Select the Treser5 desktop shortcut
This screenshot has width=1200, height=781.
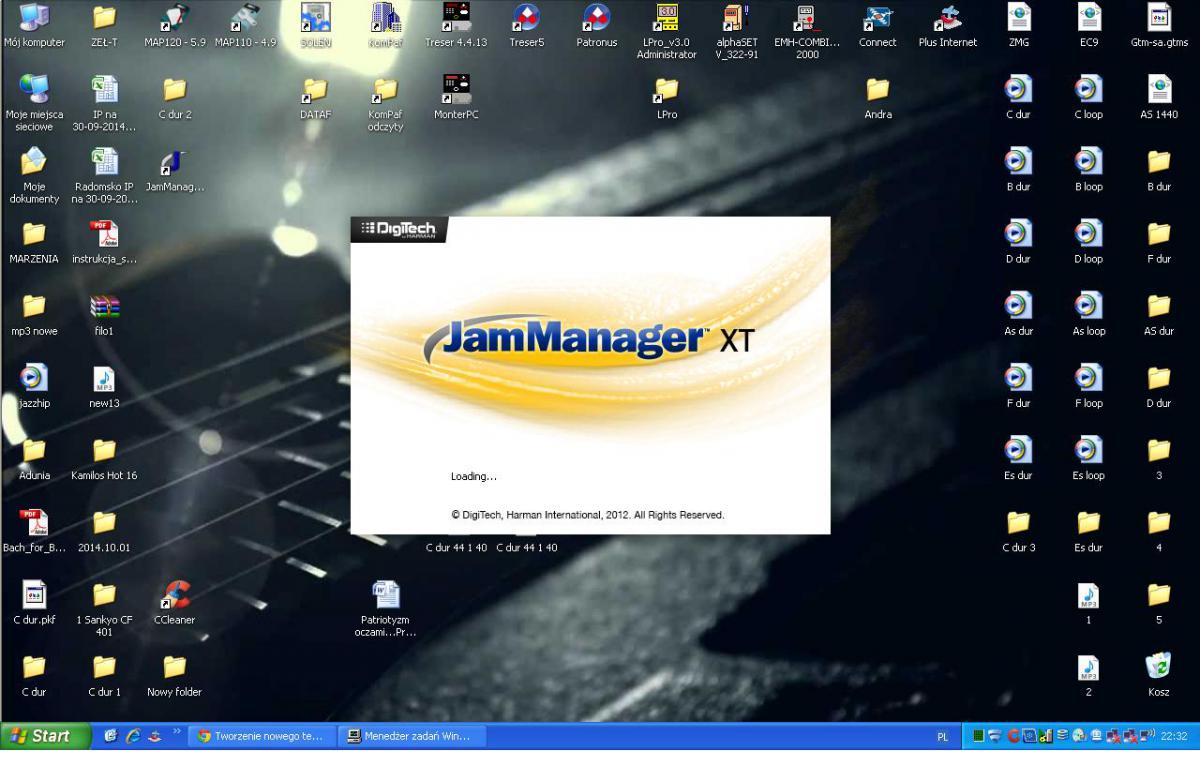click(526, 26)
